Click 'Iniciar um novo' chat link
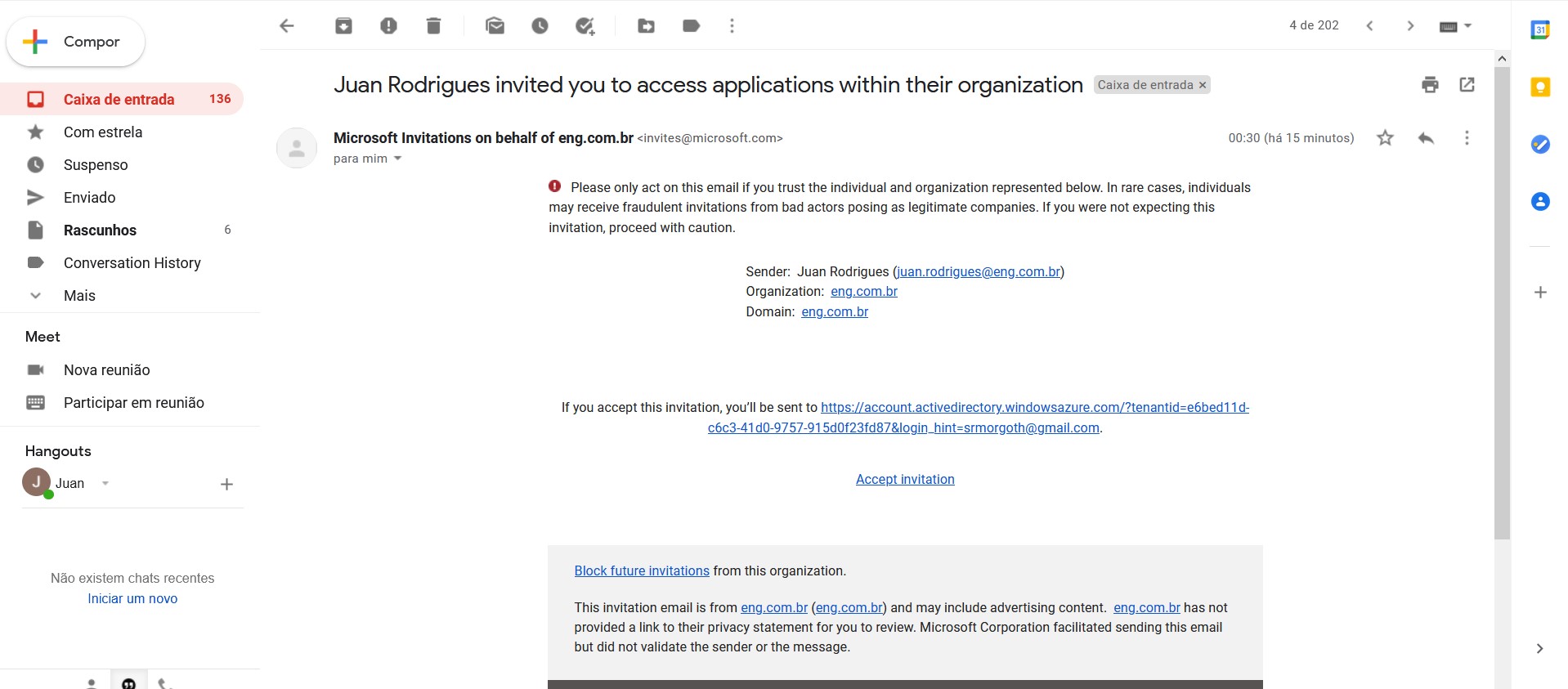1568x689 pixels. (132, 598)
